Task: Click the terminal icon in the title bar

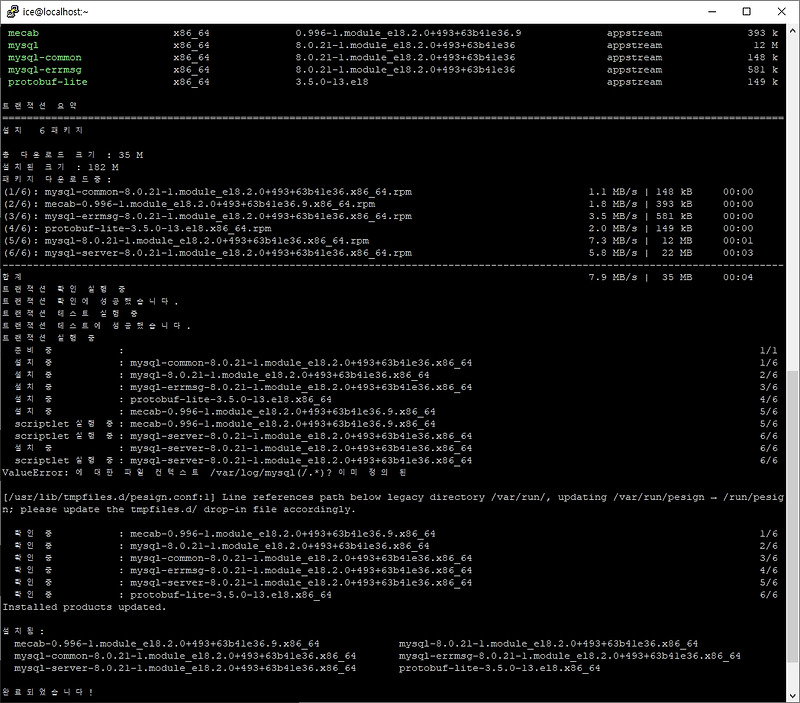Action: 12,12
